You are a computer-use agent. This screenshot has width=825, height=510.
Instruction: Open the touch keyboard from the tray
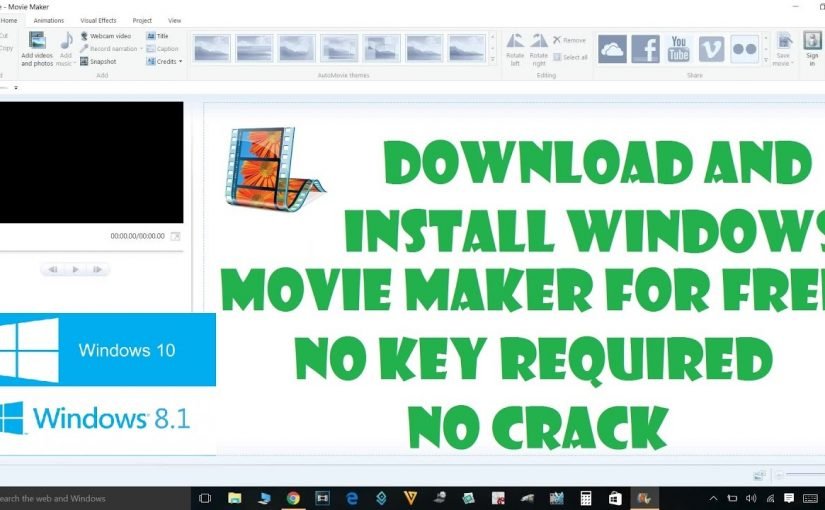810,498
